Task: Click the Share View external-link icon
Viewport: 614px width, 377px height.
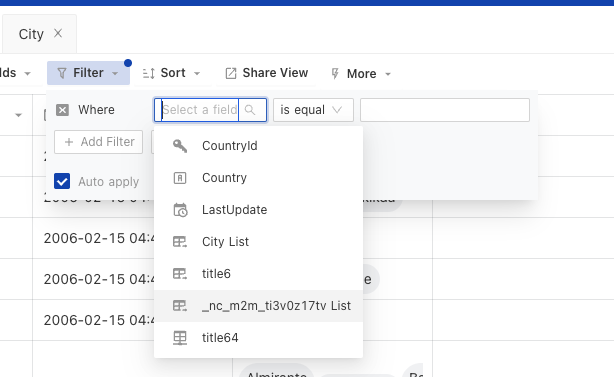Action: pyautogui.click(x=231, y=73)
